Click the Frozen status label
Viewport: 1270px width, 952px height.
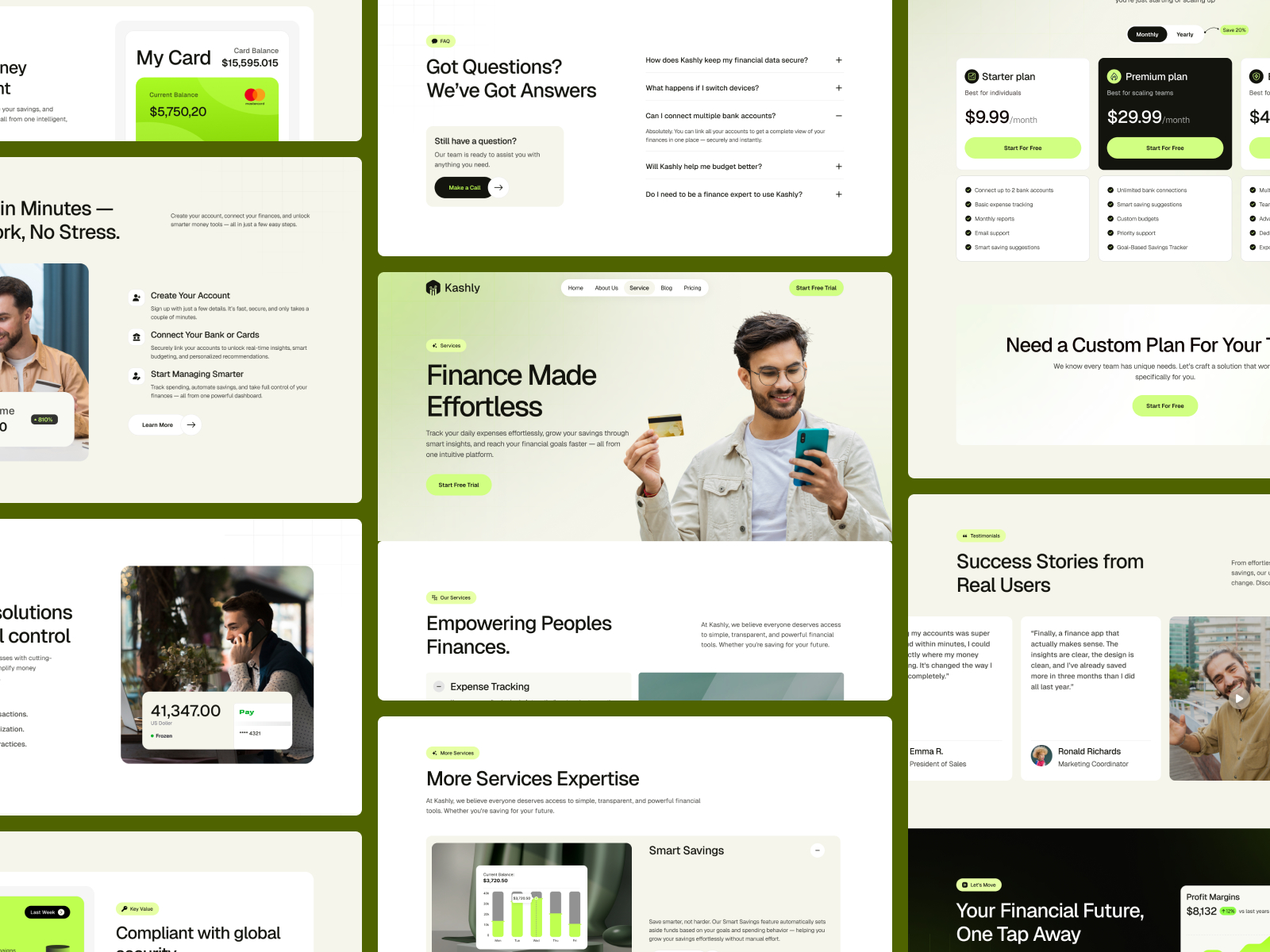click(162, 736)
